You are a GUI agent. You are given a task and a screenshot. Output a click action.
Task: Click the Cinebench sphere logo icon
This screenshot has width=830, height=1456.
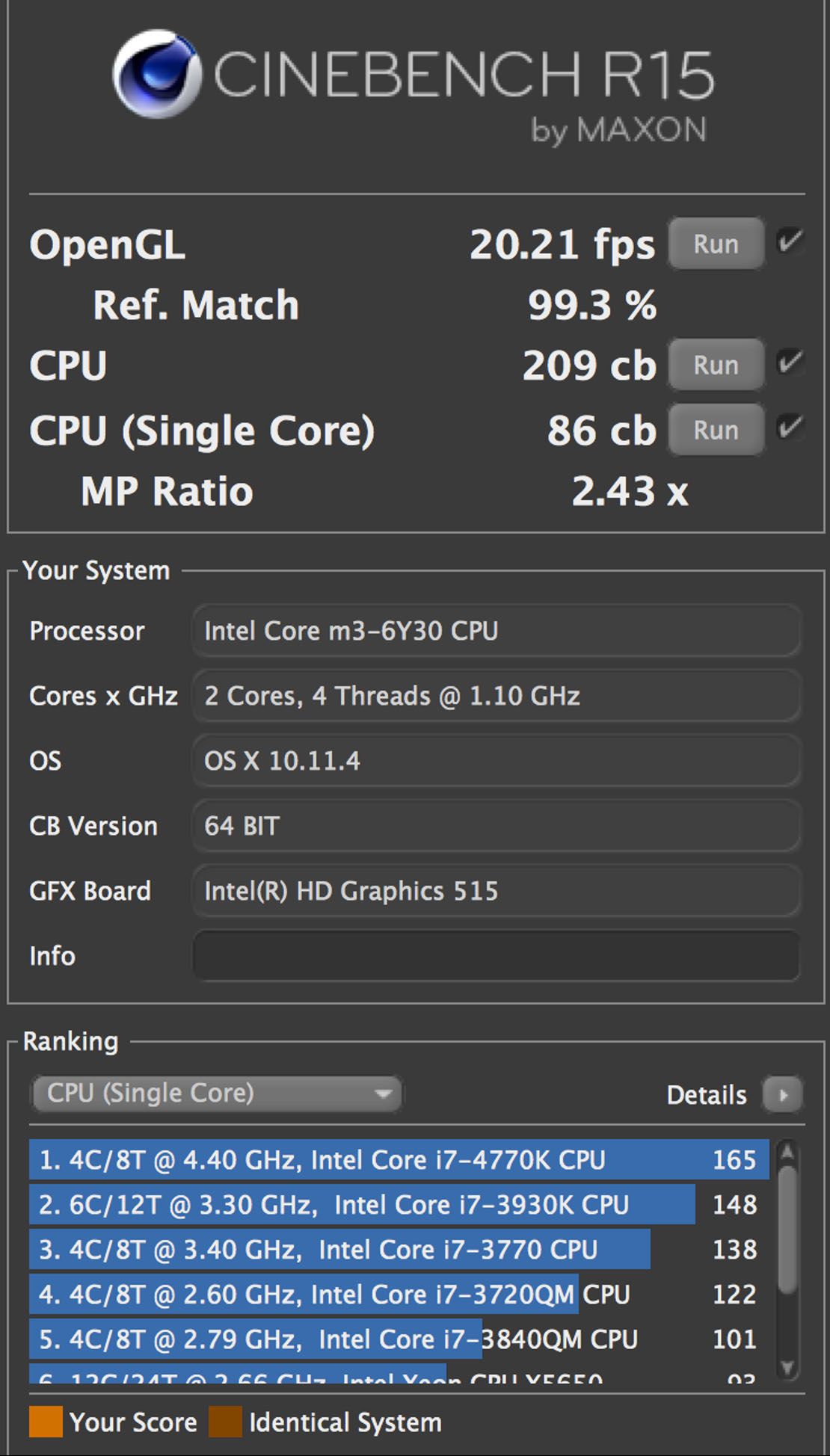pyautogui.click(x=157, y=74)
